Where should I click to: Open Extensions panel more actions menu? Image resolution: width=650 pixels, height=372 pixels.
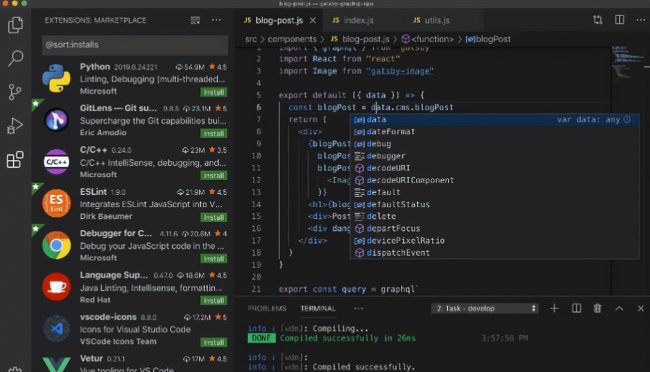pos(216,20)
